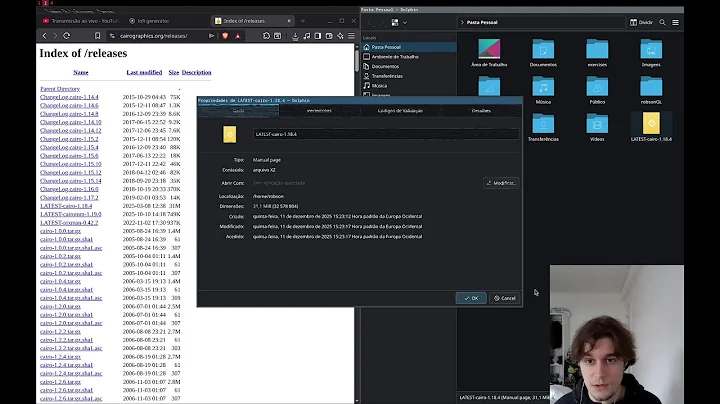Go forward in the browser
This screenshot has width=720, height=404.
click(x=55, y=36)
